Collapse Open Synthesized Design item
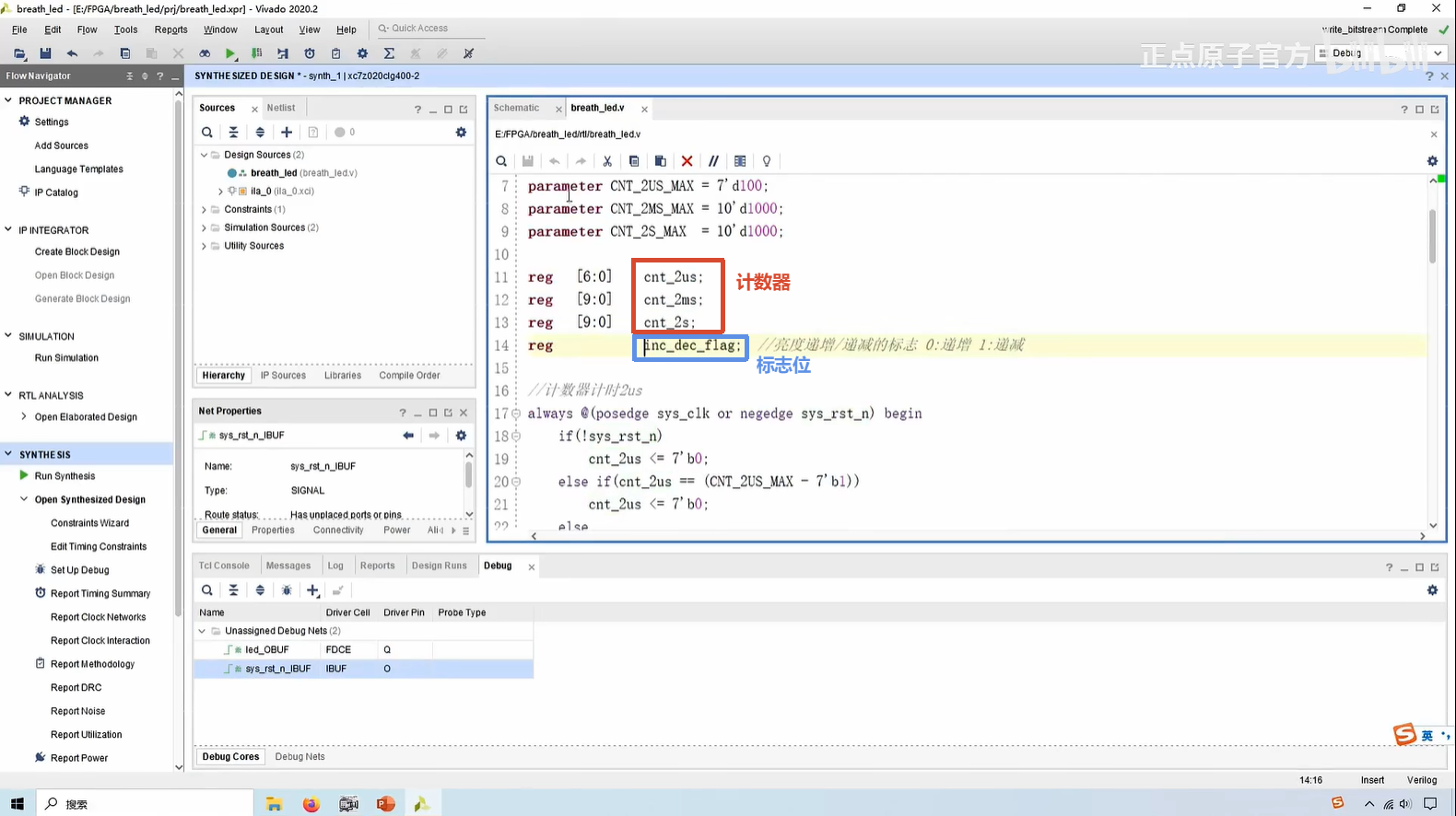 [x=24, y=499]
